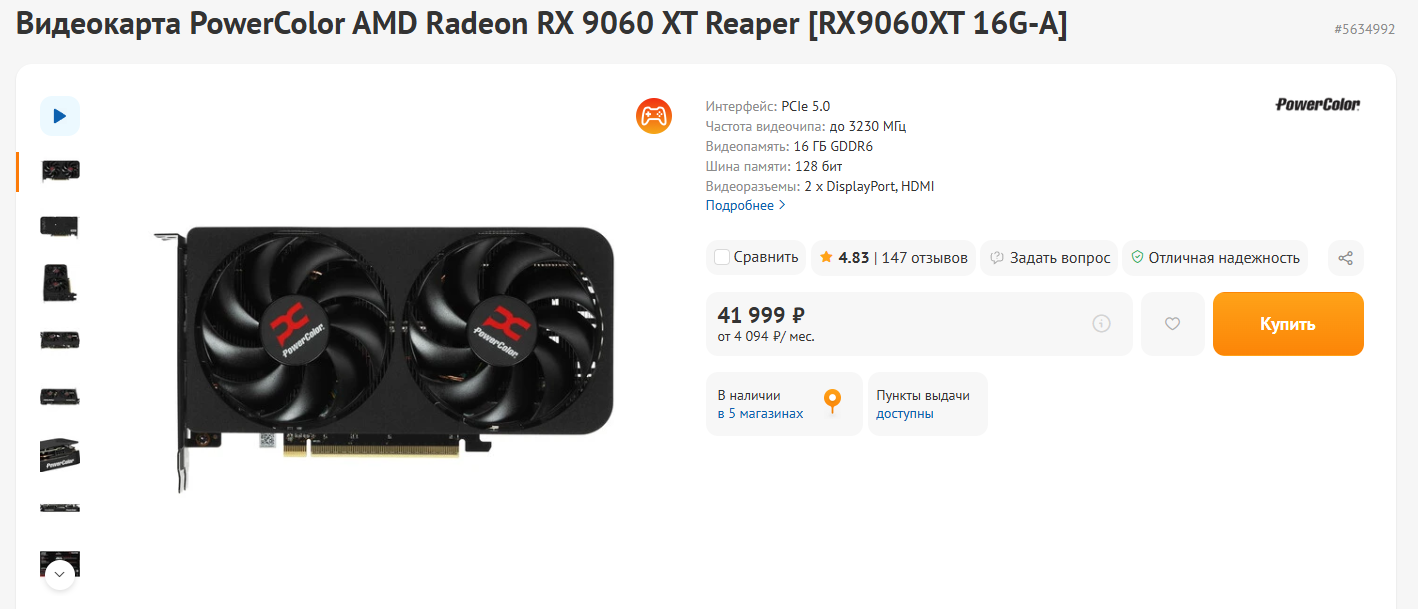Click the price info circle icon
1418x609 pixels.
tap(1101, 324)
